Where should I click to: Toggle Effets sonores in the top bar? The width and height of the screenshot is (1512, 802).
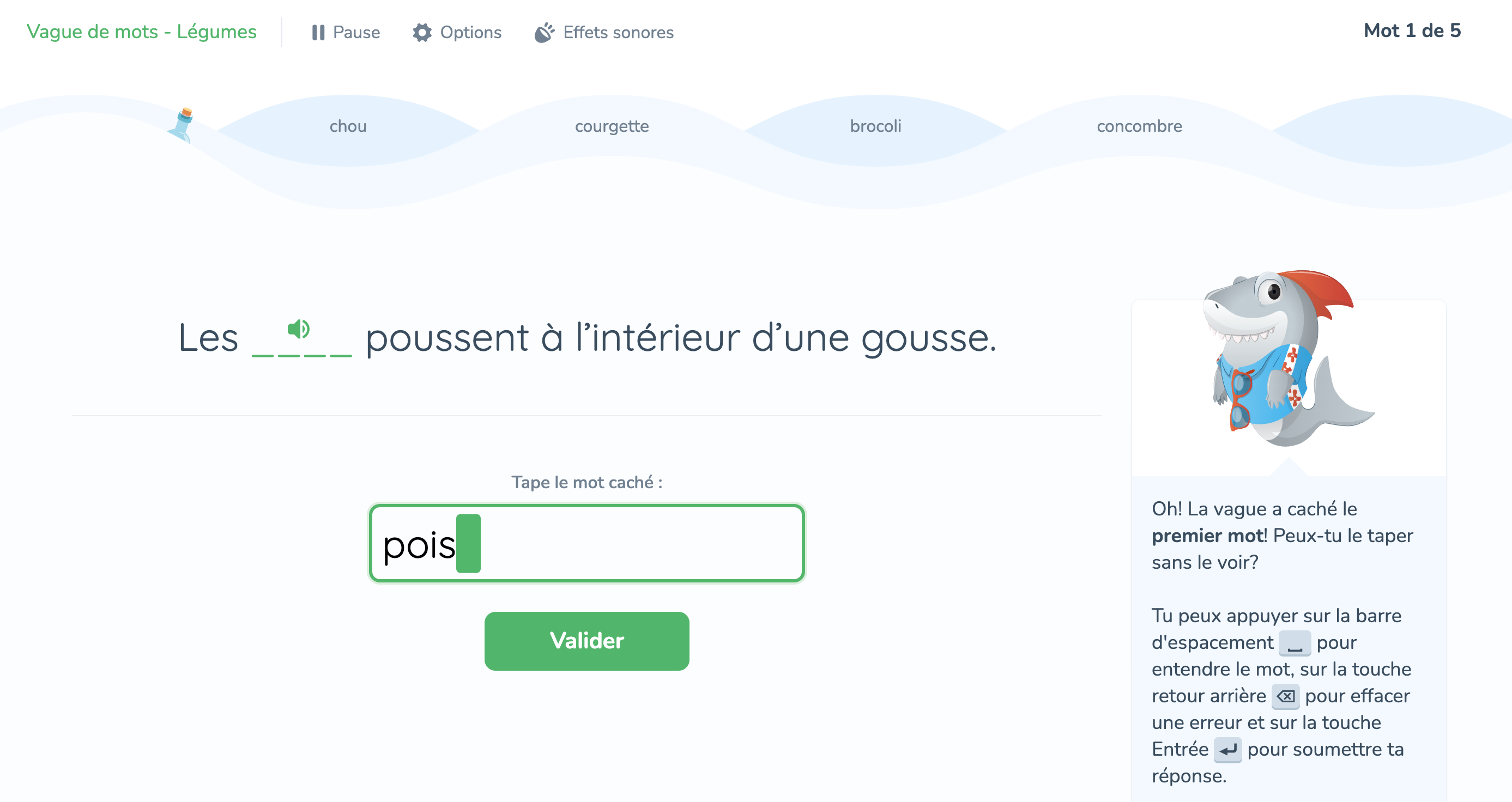click(618, 33)
